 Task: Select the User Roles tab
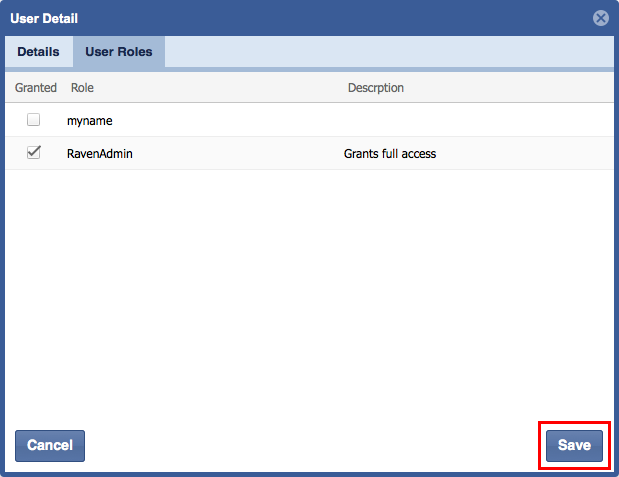click(119, 52)
